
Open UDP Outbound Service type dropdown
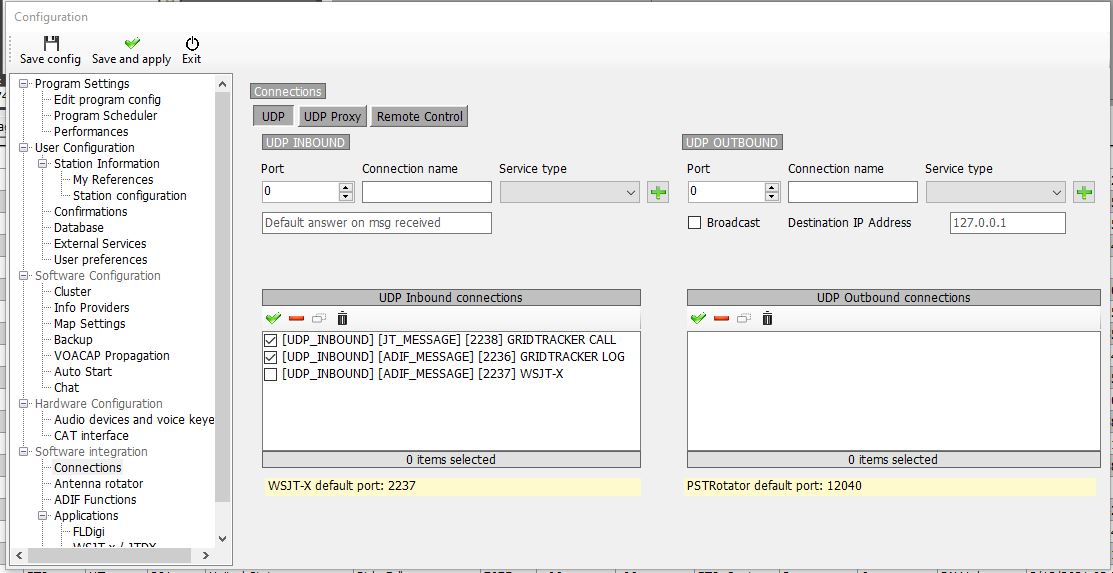click(x=996, y=192)
